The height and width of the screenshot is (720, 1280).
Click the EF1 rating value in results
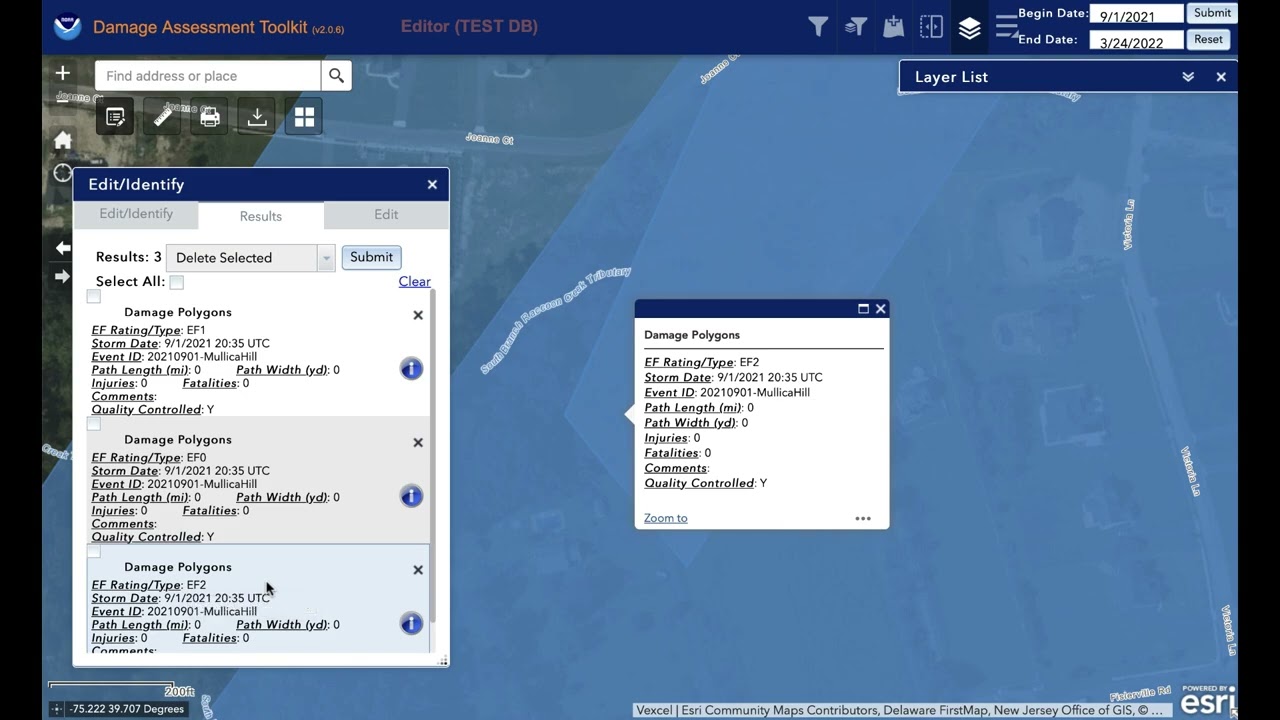coord(196,330)
